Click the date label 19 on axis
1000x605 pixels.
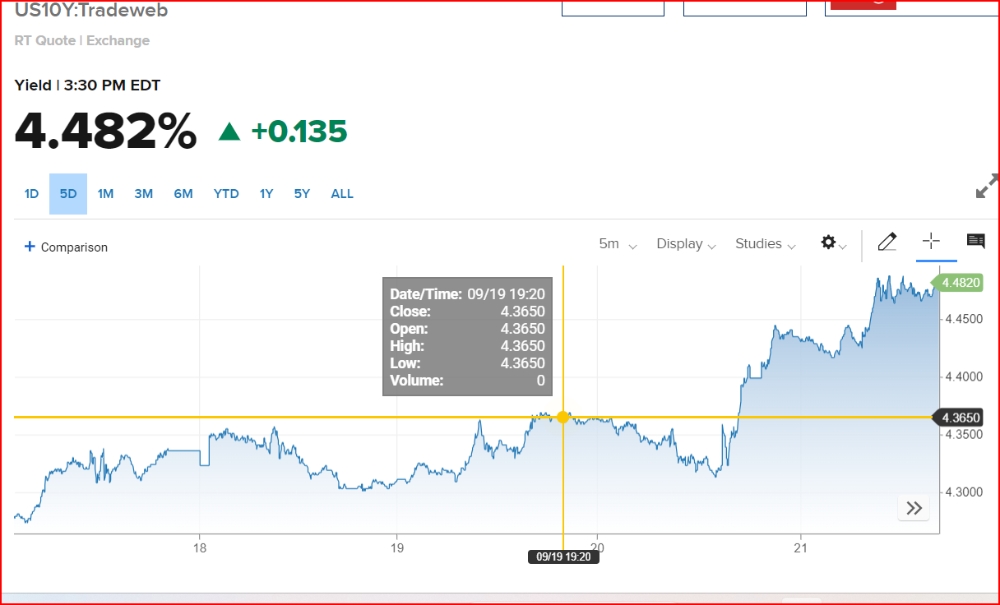[397, 548]
